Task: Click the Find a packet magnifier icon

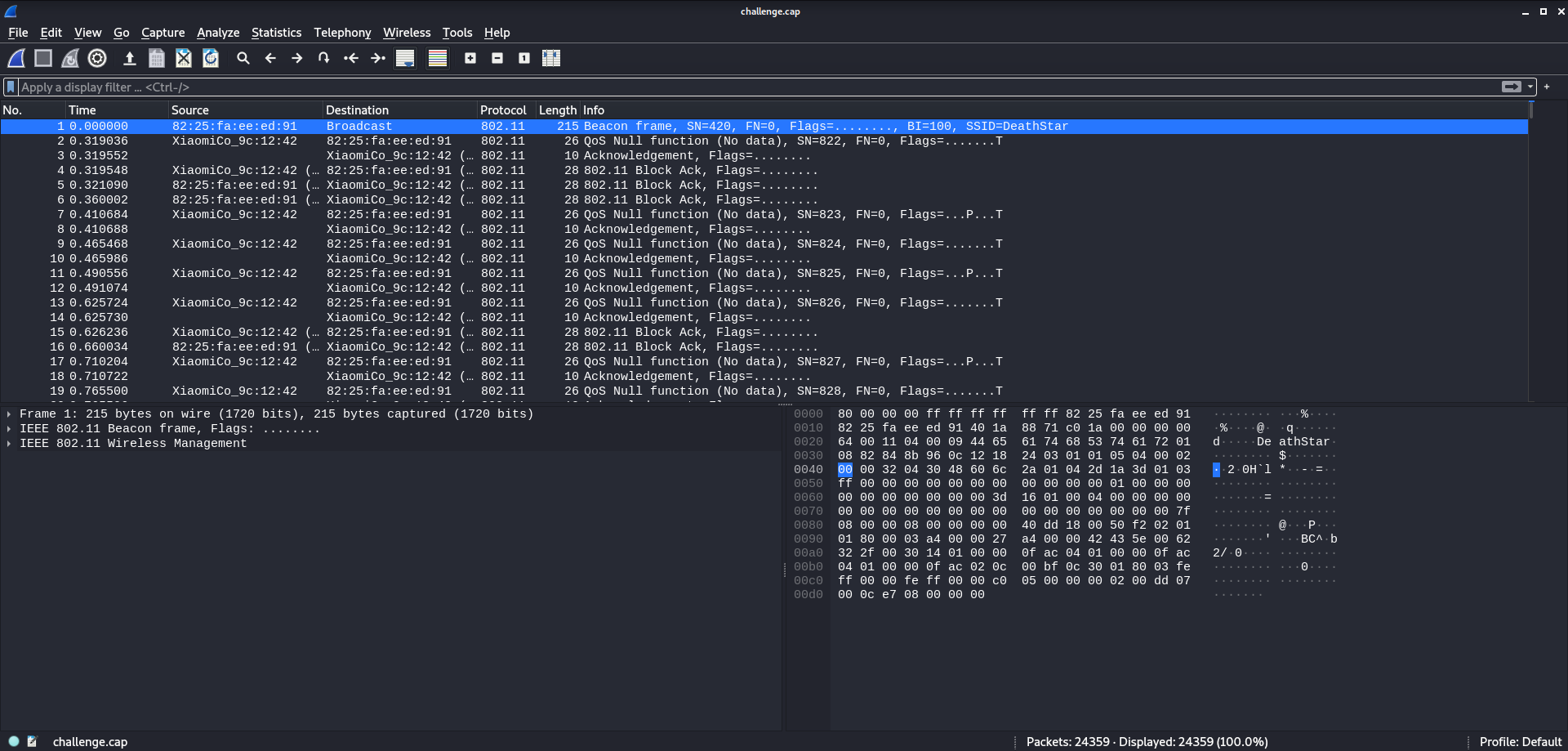Action: (x=243, y=58)
